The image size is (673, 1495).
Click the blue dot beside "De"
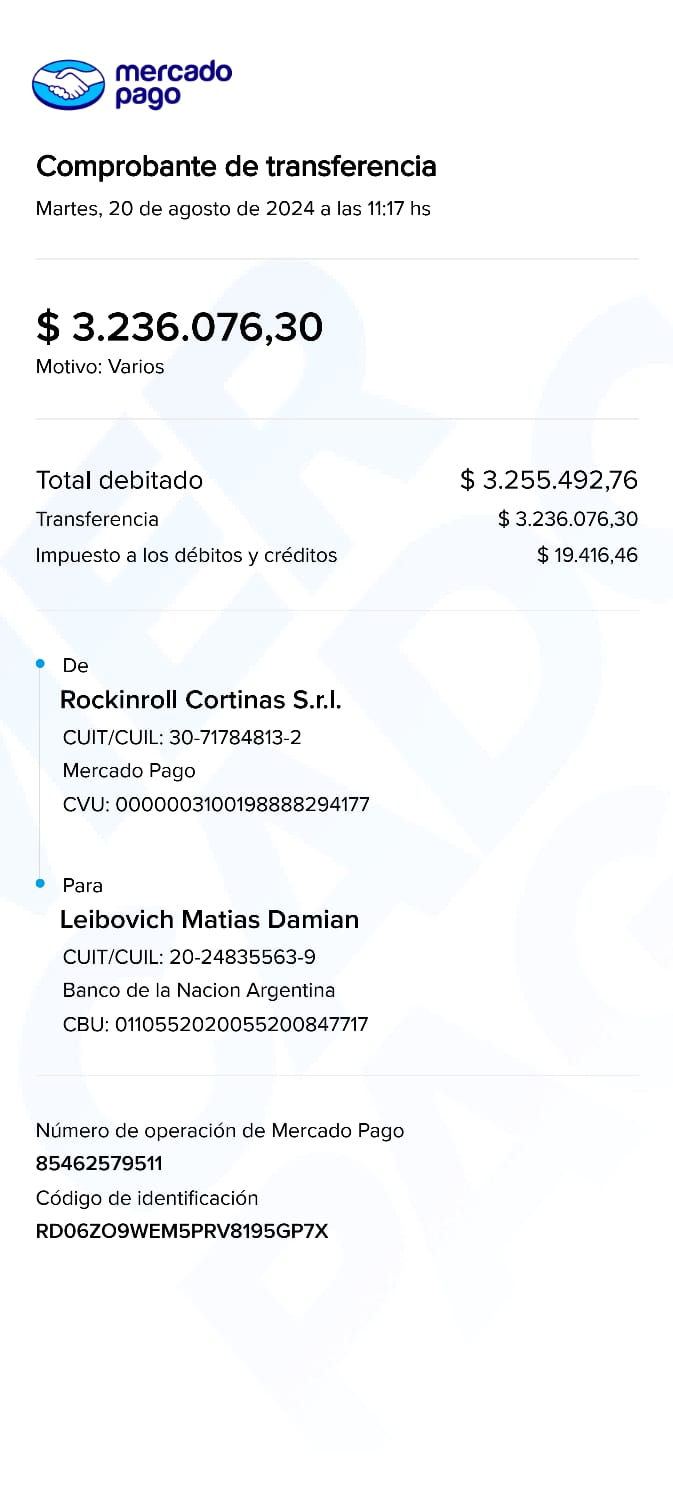40,664
